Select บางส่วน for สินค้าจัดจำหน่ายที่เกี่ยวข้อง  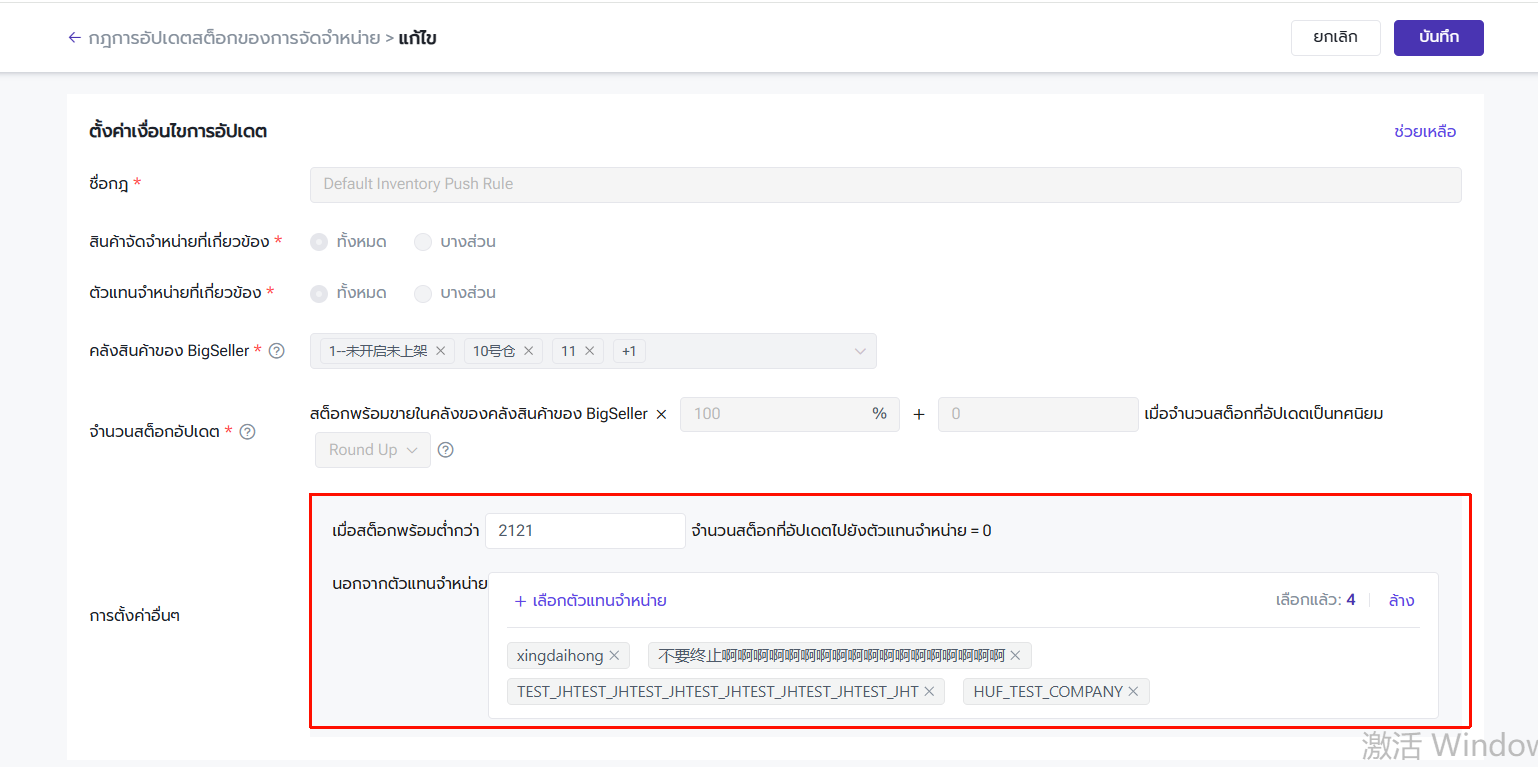[x=423, y=242]
